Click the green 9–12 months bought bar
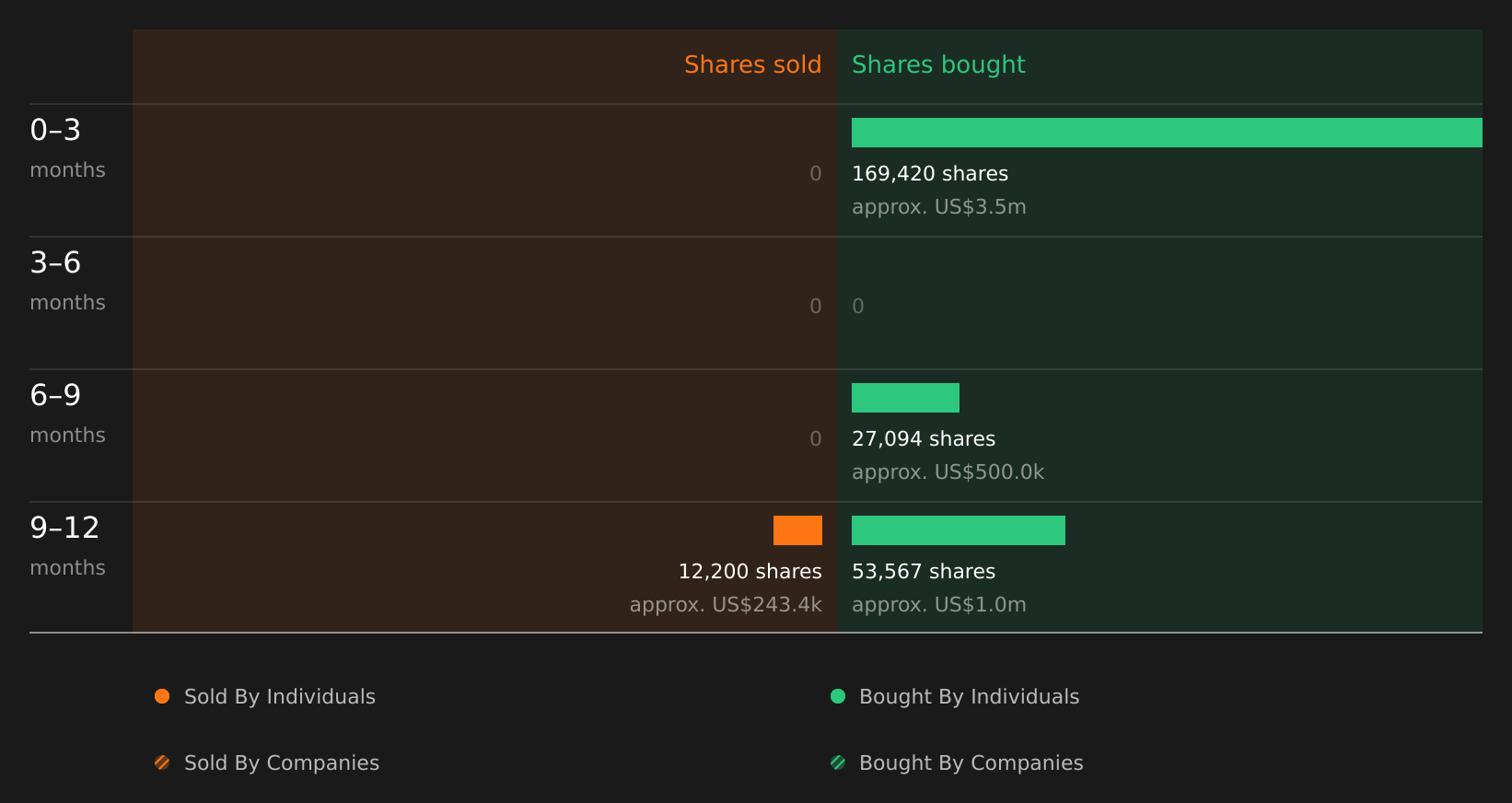The width and height of the screenshot is (1512, 803). (959, 530)
